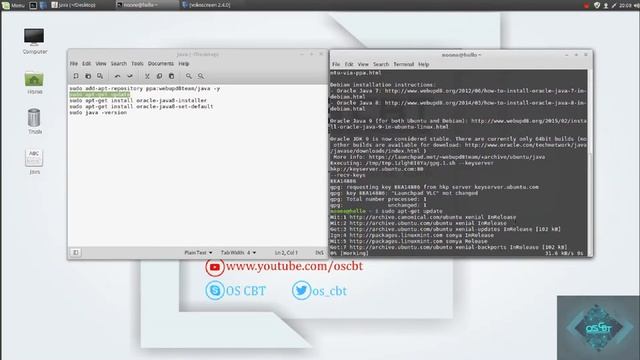The height and width of the screenshot is (360, 640).
Task: Open the Tab Width dropdown
Action: (238, 253)
